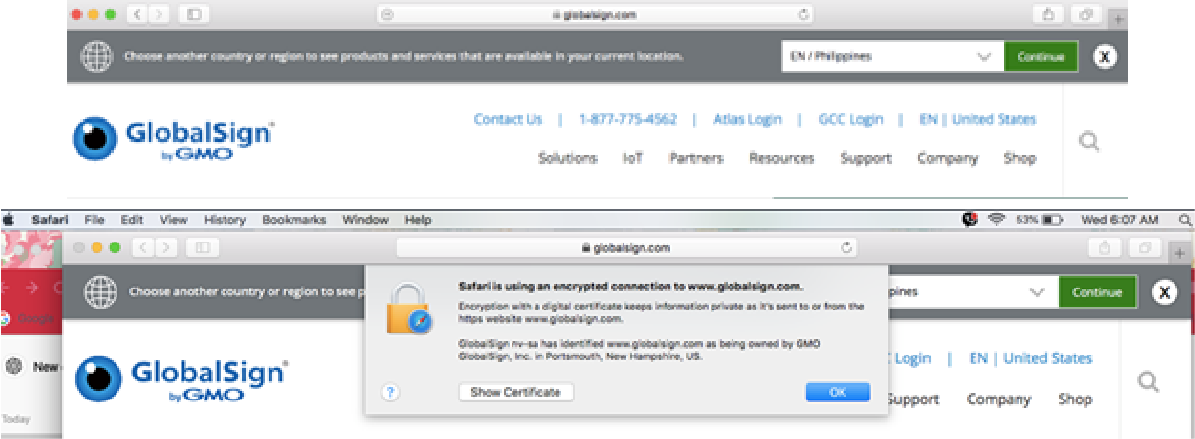Open the Bookmarks menu
Viewport: 1195px width, 439px height.
pos(295,219)
